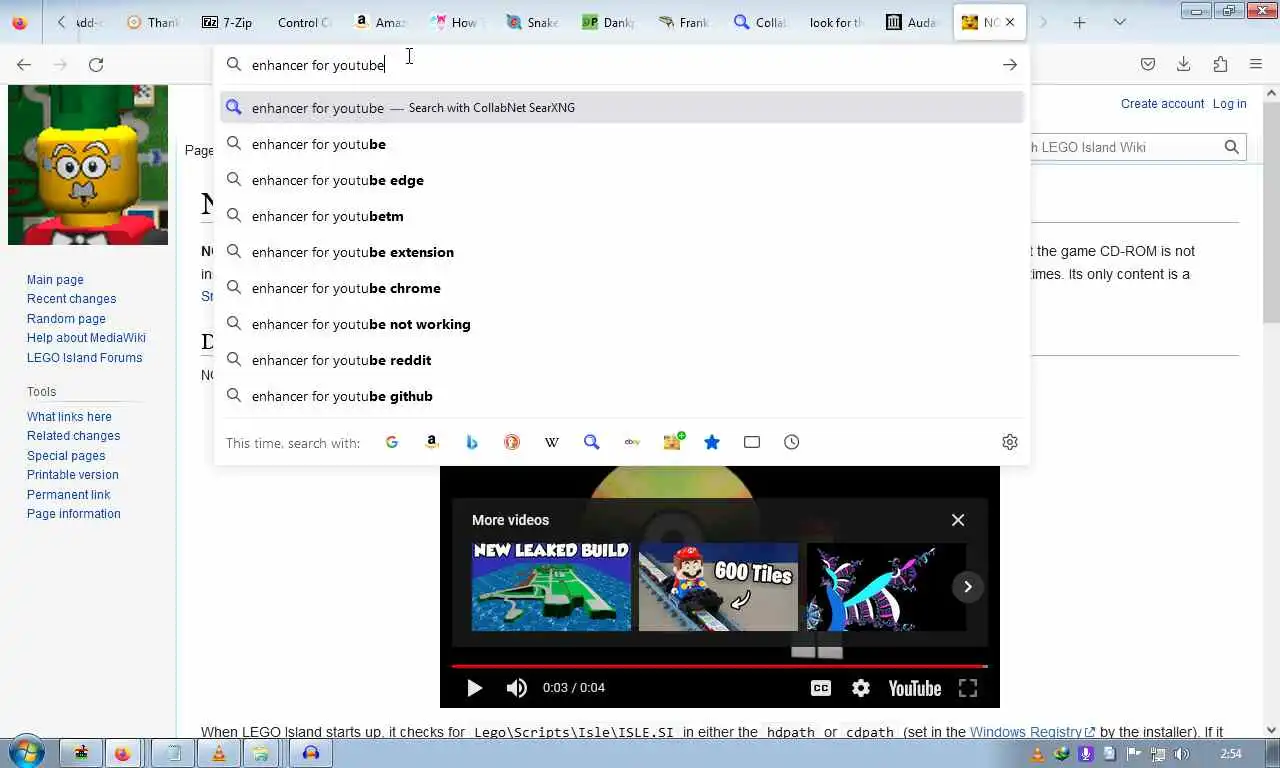Switch to the Snake tab
Screen dimensions: 1280x768
tap(532, 22)
